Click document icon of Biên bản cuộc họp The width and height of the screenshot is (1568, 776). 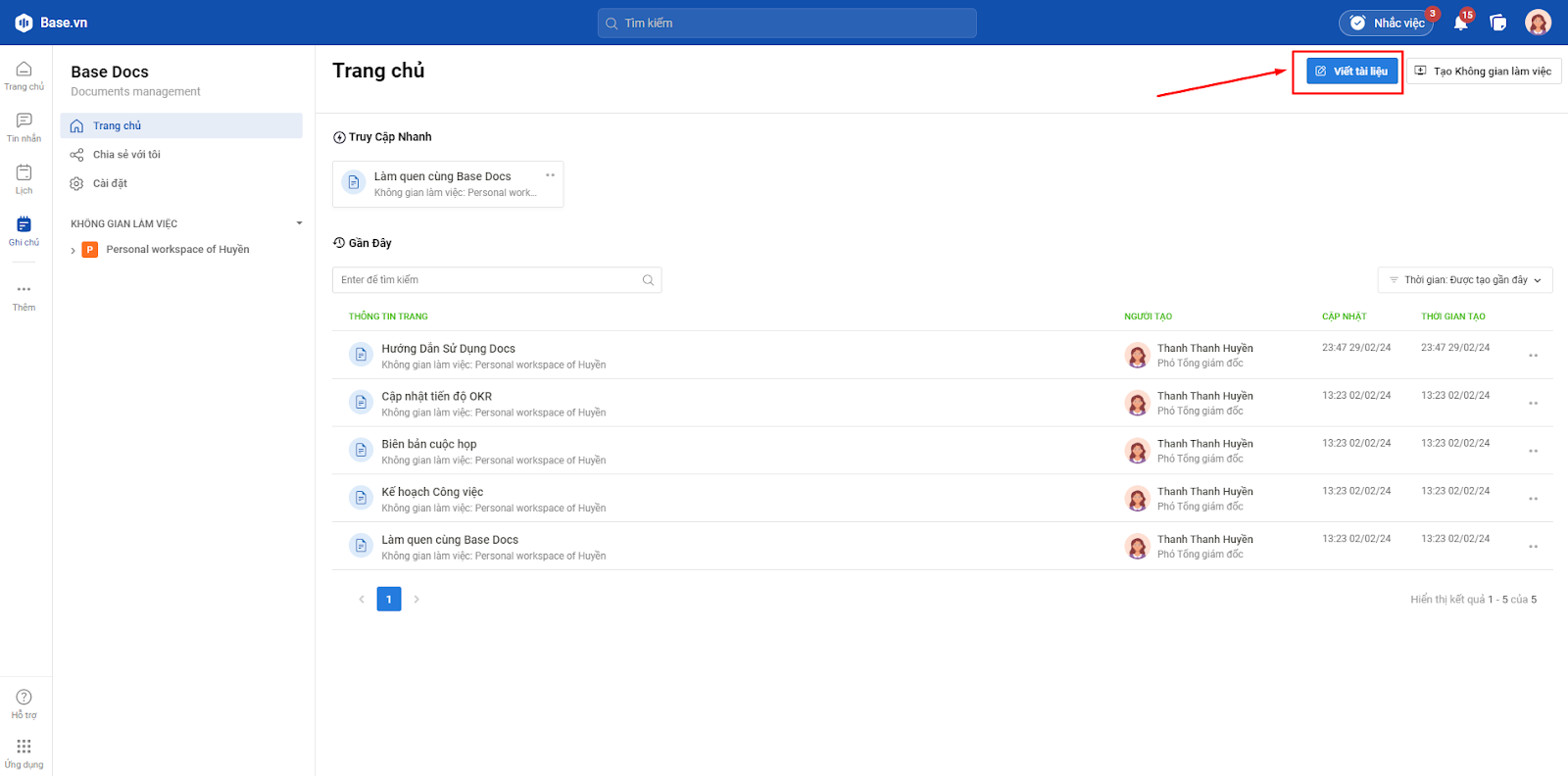point(361,450)
